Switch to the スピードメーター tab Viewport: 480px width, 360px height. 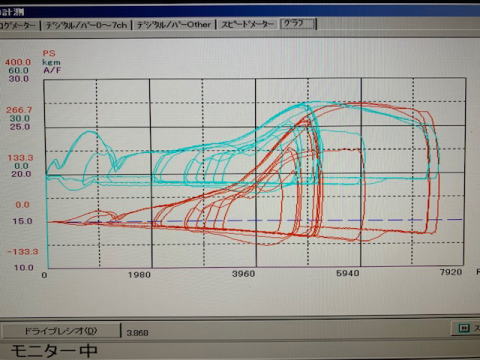248,24
